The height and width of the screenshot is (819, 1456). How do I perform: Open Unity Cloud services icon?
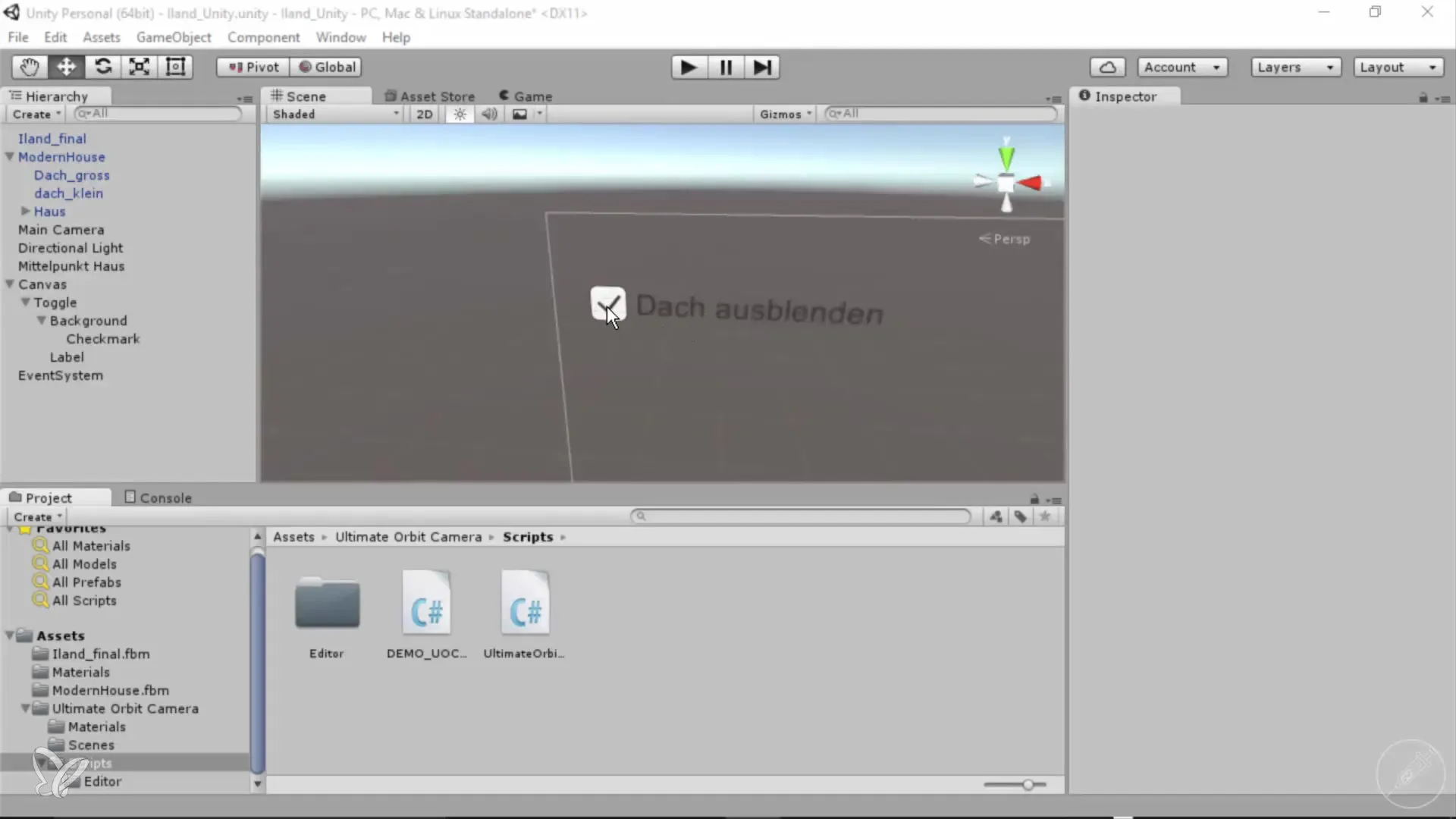pyautogui.click(x=1107, y=67)
